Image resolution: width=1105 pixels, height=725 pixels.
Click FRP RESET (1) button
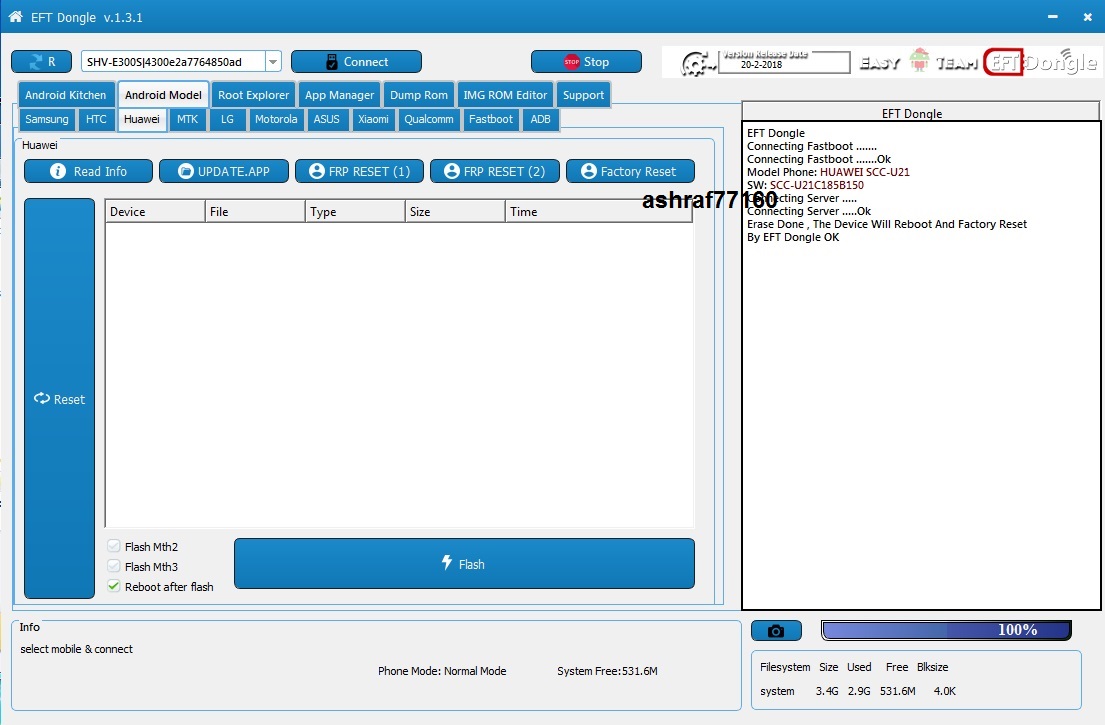[x=359, y=171]
